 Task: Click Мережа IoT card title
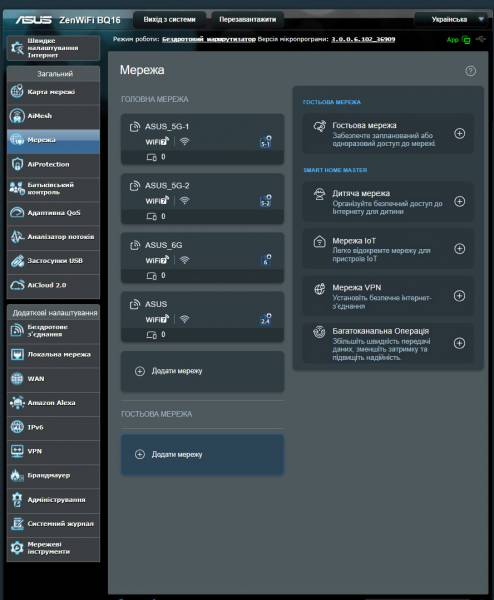(x=354, y=241)
